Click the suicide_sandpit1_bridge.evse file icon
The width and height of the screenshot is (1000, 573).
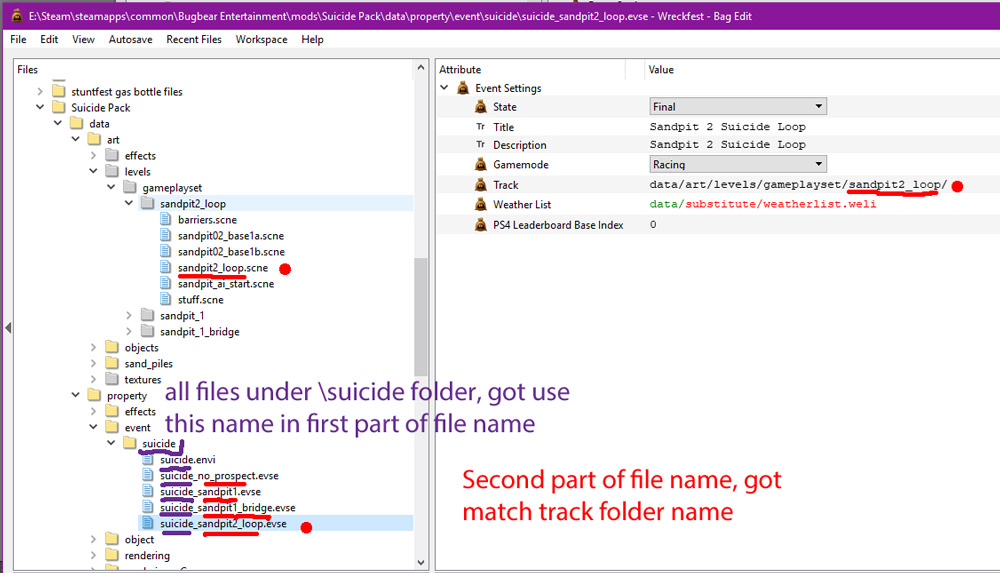[148, 507]
